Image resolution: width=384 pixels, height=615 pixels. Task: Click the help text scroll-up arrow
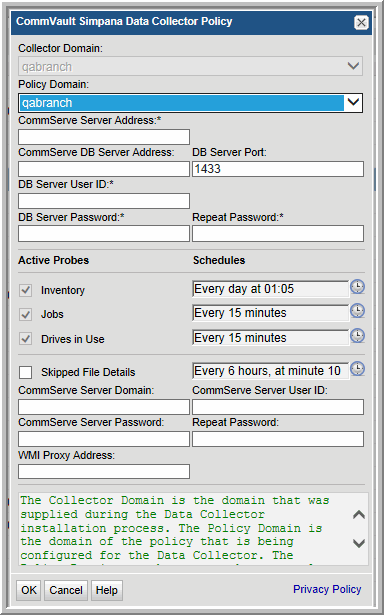359,515
